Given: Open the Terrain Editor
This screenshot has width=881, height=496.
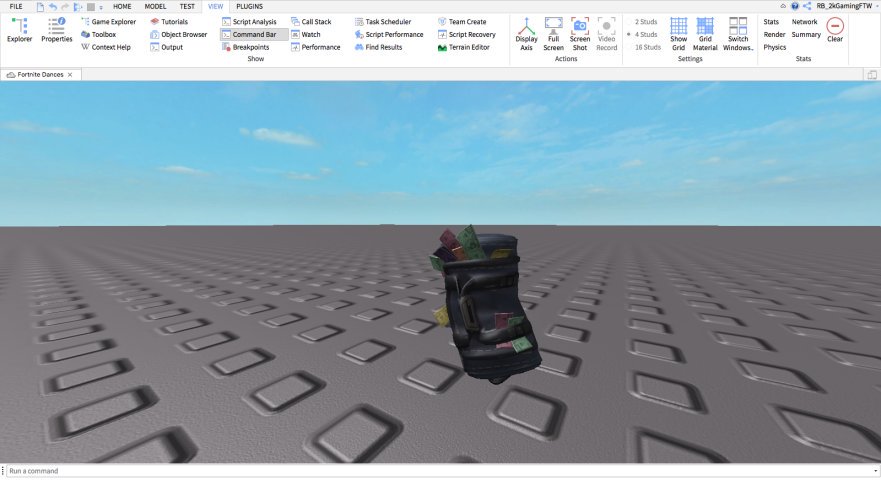Looking at the screenshot, I should 464,47.
